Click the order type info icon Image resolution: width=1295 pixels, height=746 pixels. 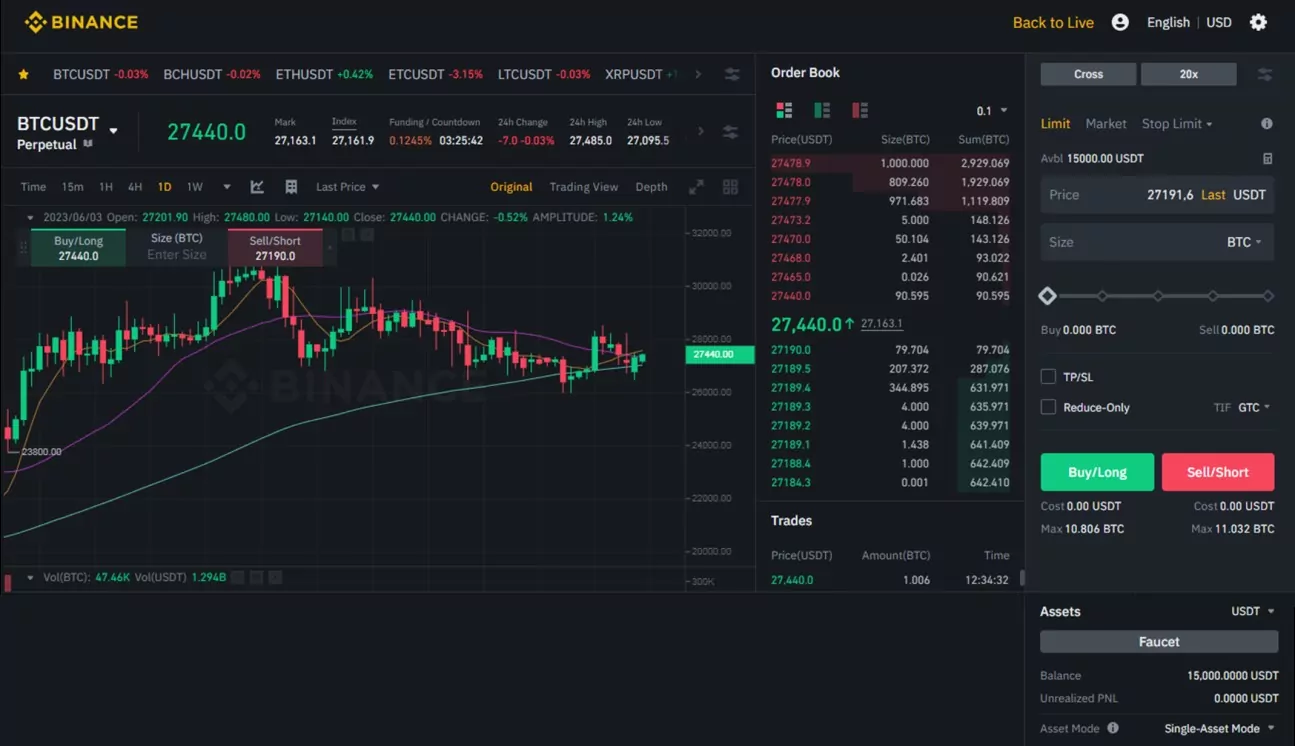point(1267,124)
